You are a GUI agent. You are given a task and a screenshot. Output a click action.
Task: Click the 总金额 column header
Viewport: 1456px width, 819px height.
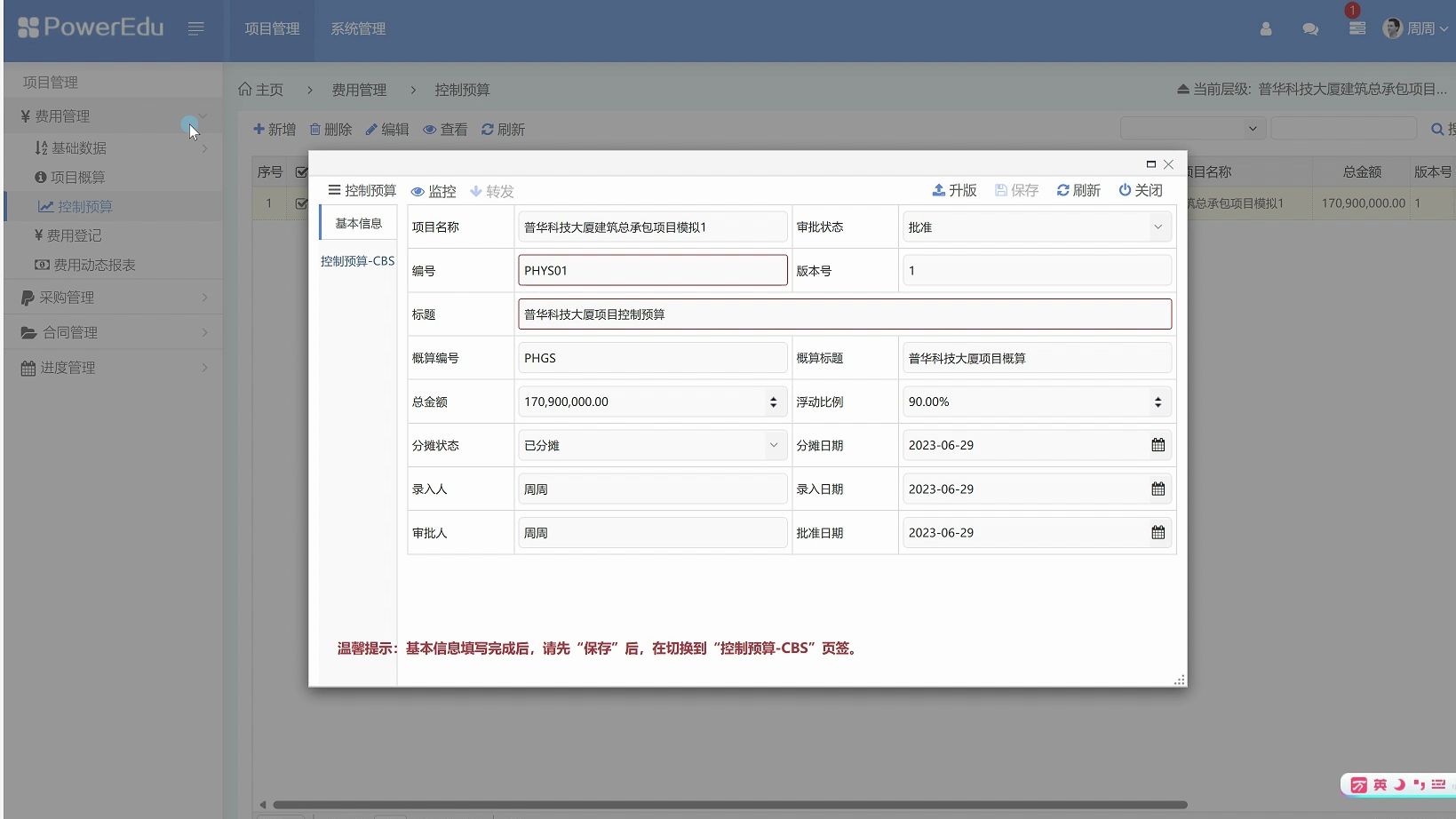pyautogui.click(x=1362, y=172)
